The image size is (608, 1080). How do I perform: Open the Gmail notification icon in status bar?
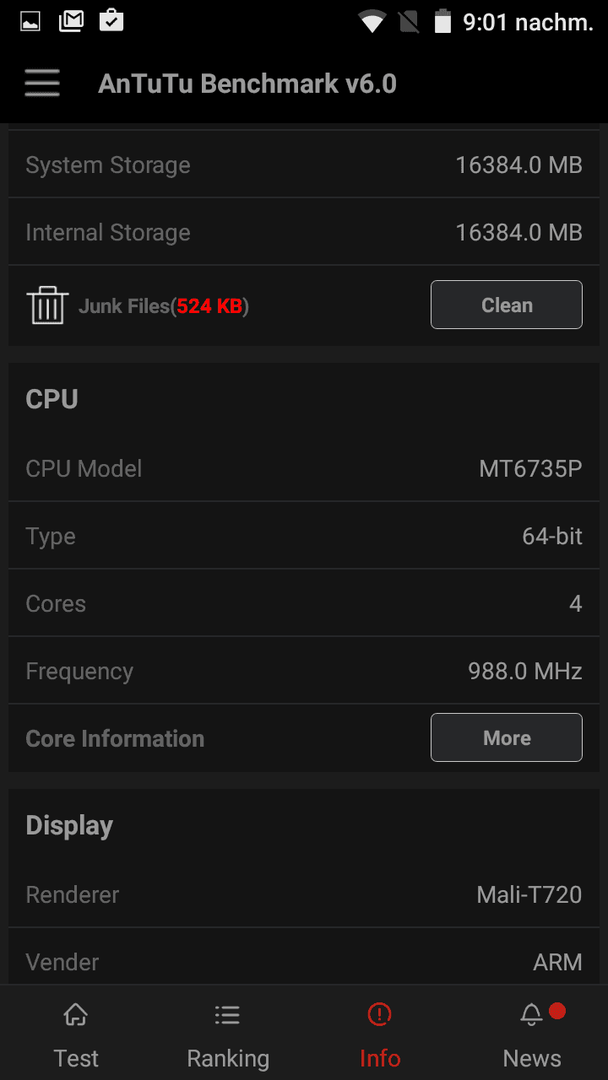pyautogui.click(x=72, y=22)
